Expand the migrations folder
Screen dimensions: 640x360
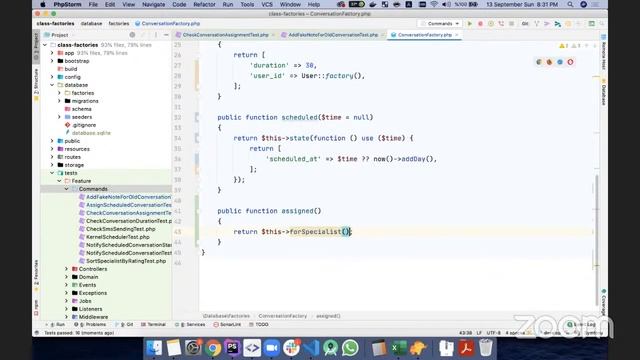coord(60,101)
